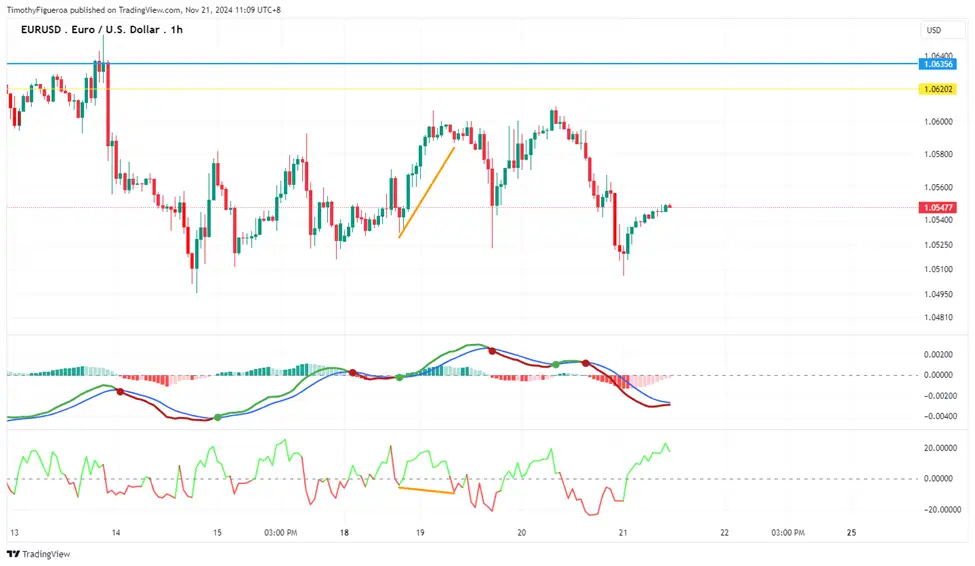
Task: Click the date label 20 on time axis
Action: (x=522, y=532)
